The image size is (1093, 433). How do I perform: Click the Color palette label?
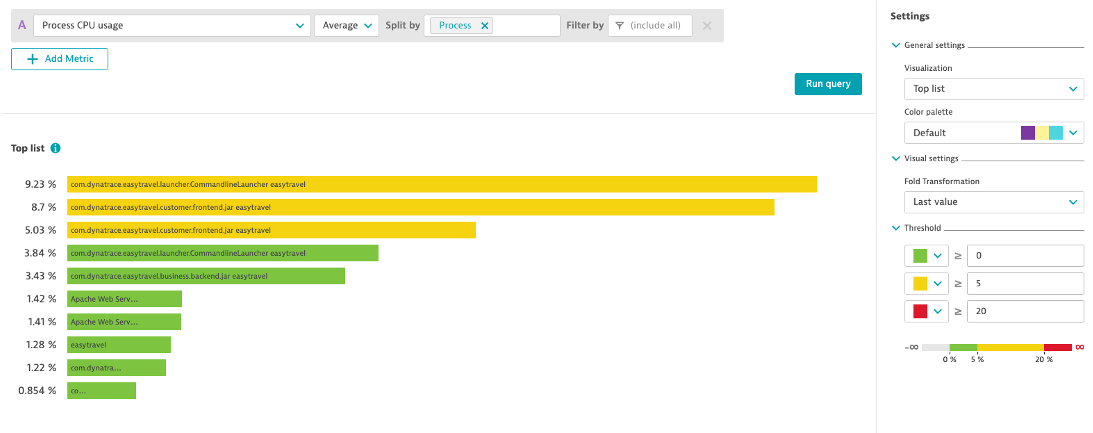[928, 112]
